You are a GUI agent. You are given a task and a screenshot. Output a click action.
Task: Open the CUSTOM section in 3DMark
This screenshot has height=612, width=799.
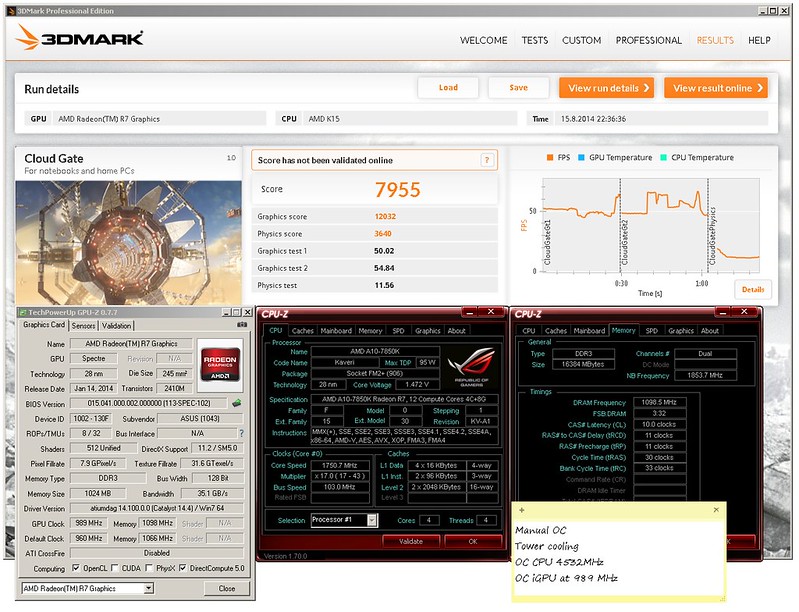pos(581,40)
